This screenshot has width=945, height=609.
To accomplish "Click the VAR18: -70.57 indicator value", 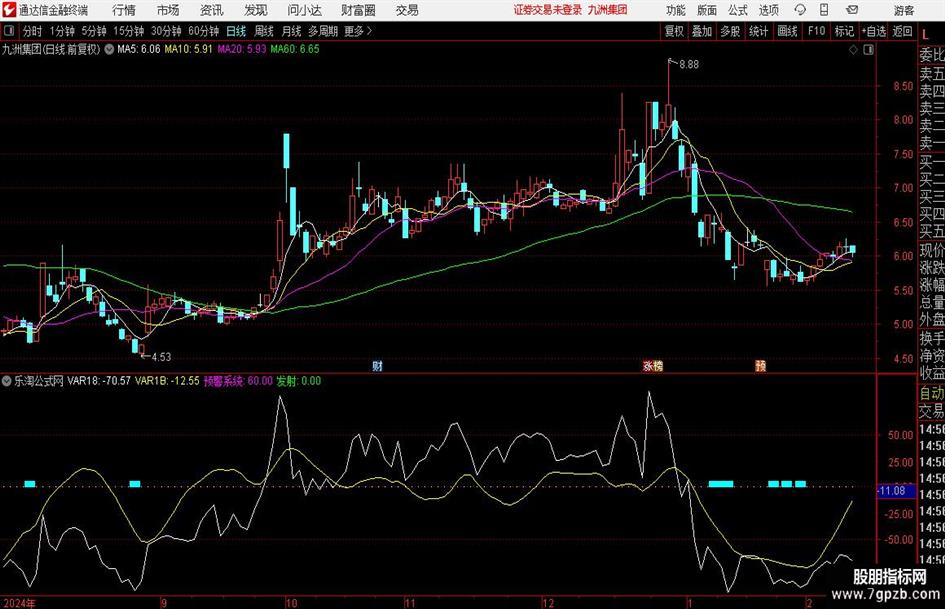I will click(99, 381).
